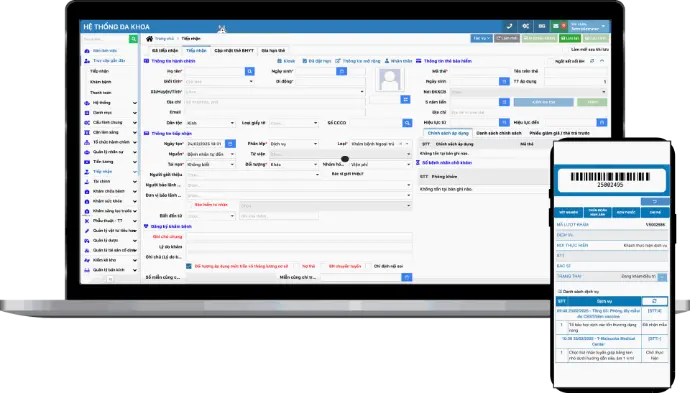Tick the Bảo hiểm tư nhân checkbox
This screenshot has height=393, width=690.
pyautogui.click(x=191, y=205)
